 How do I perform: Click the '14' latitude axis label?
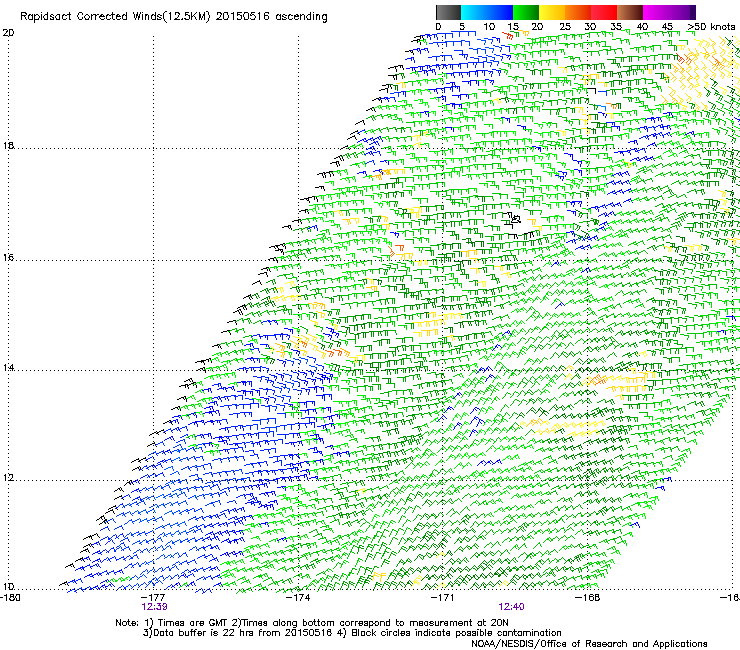click(8, 367)
